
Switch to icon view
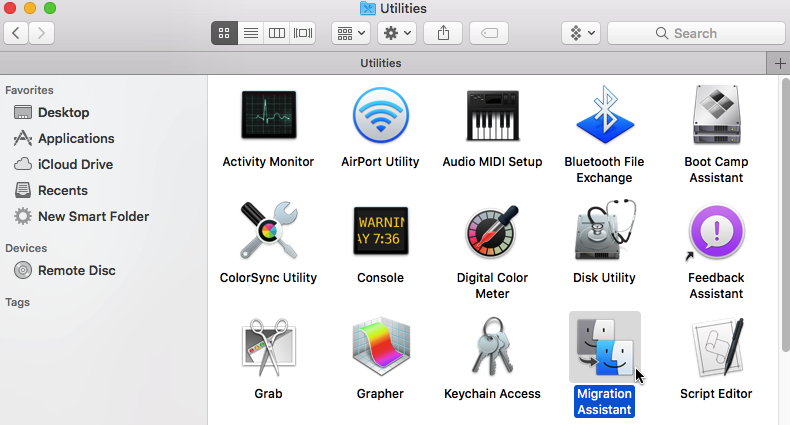tap(224, 33)
